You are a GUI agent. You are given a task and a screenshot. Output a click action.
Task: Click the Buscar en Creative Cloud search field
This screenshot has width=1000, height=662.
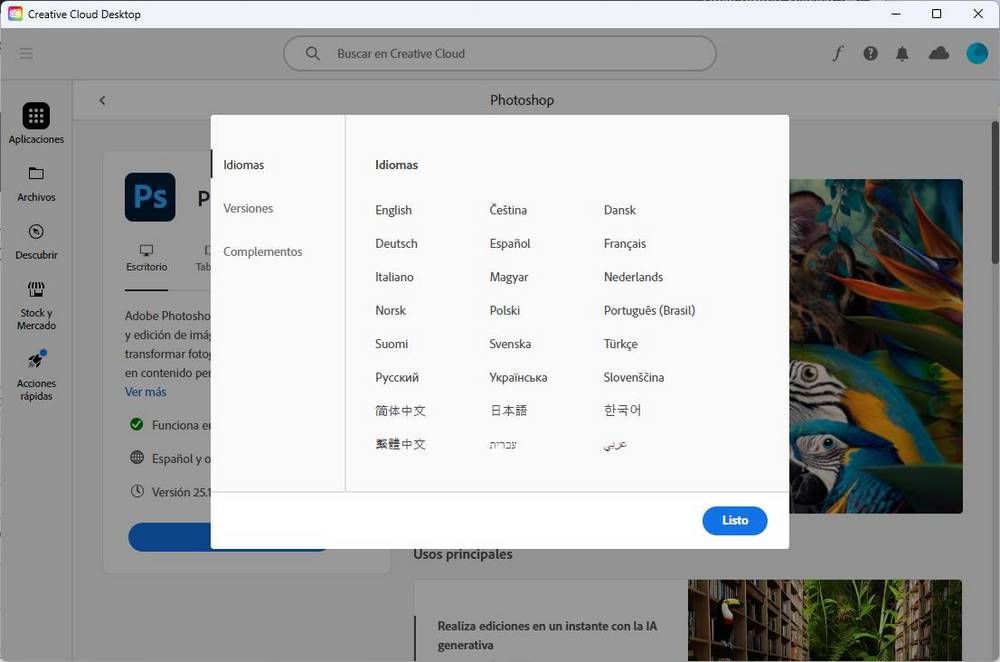point(499,53)
